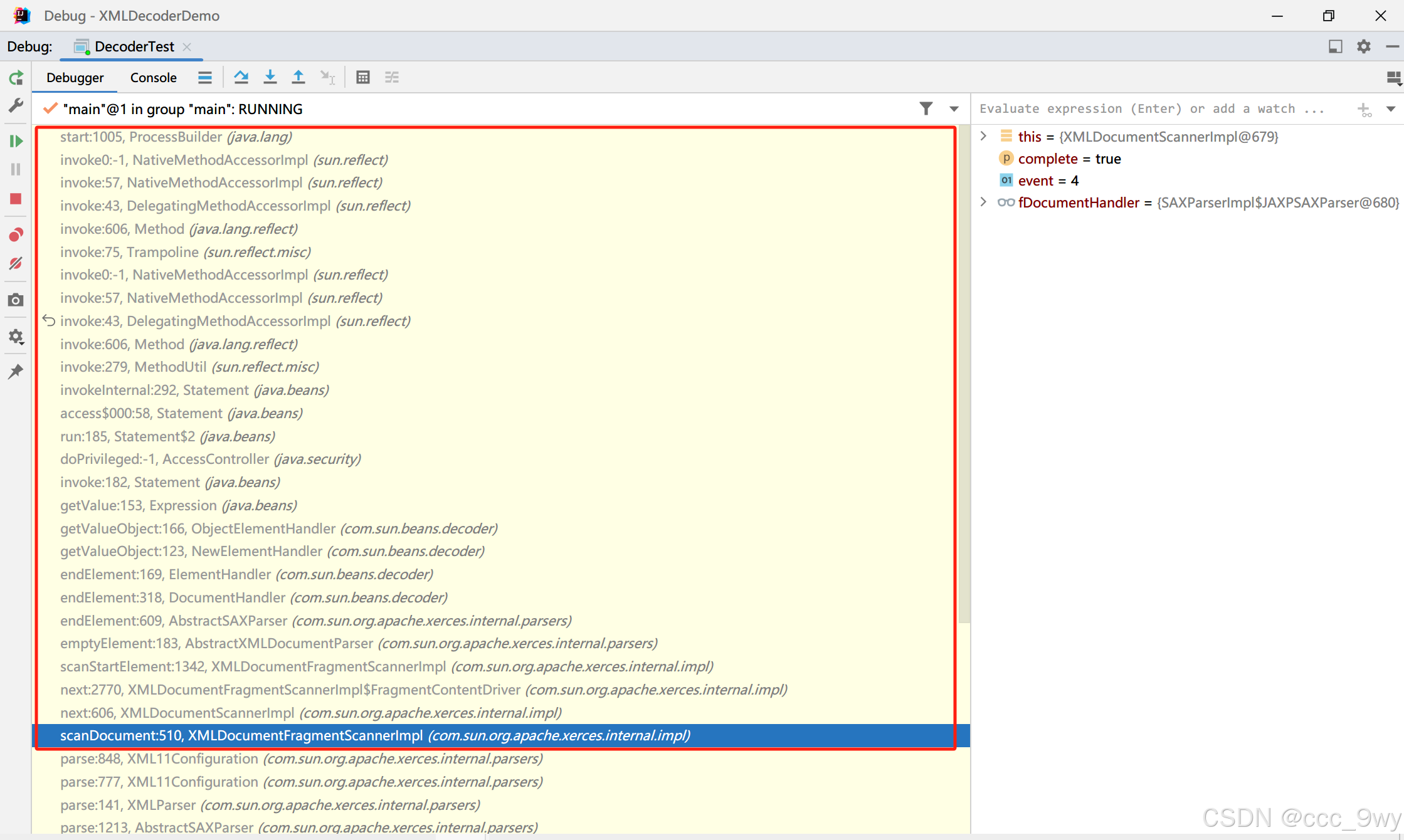
Task: Step over to the next line
Action: (241, 76)
